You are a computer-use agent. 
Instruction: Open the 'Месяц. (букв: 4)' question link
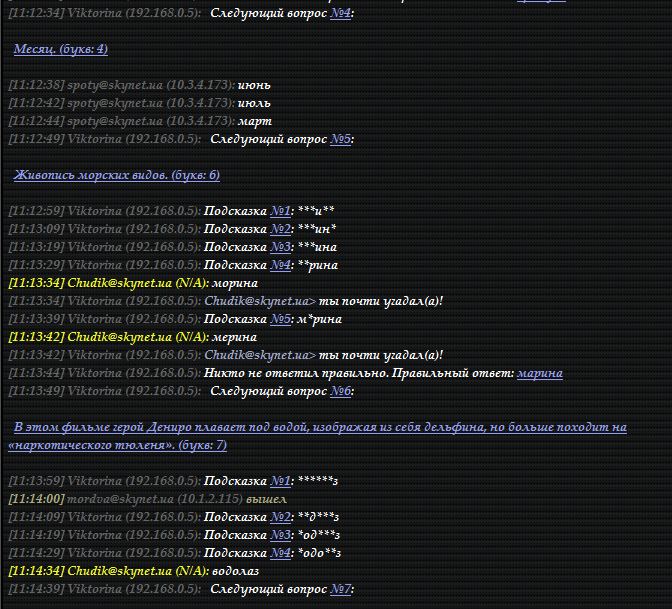coord(60,49)
